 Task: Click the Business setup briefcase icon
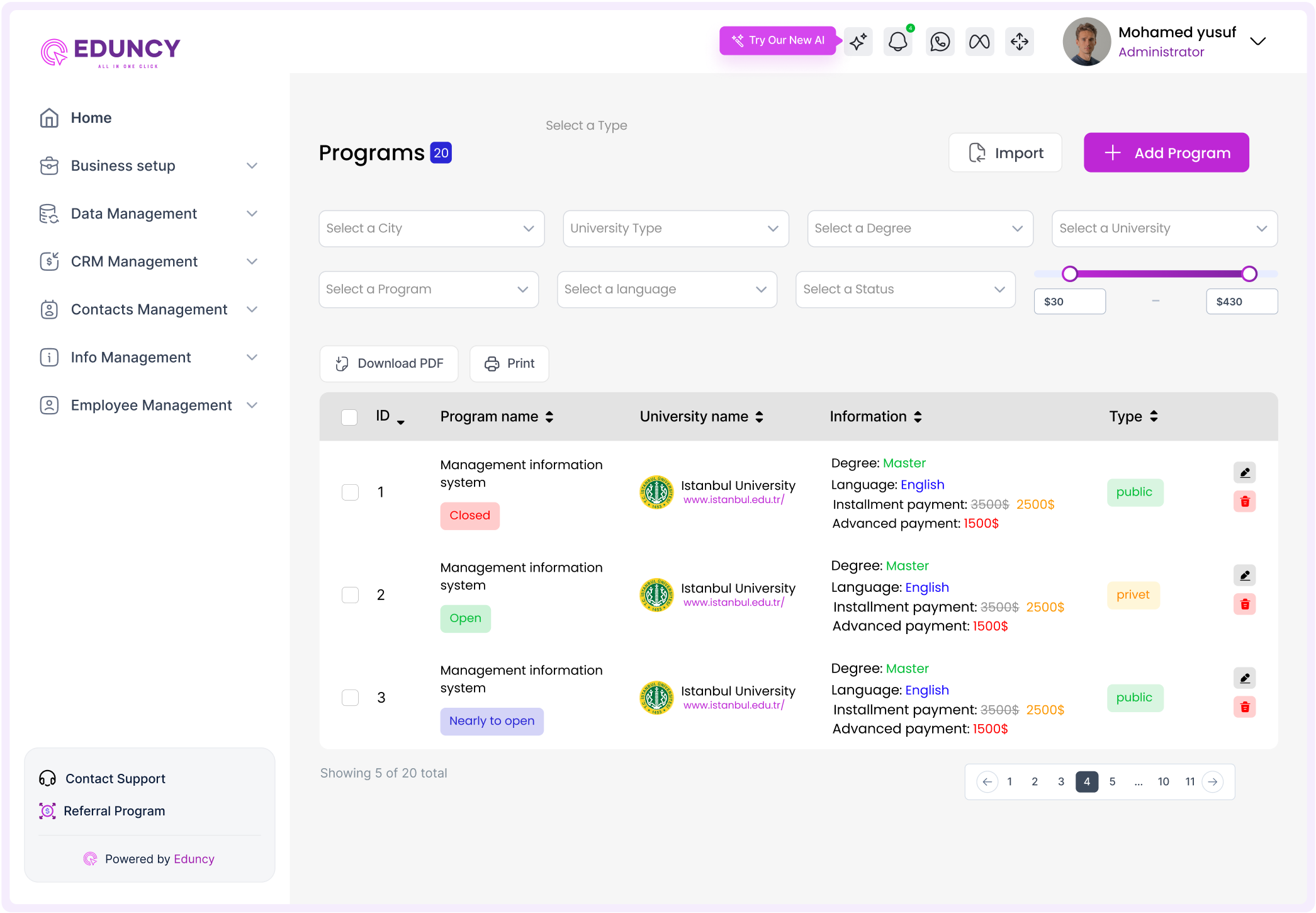49,166
